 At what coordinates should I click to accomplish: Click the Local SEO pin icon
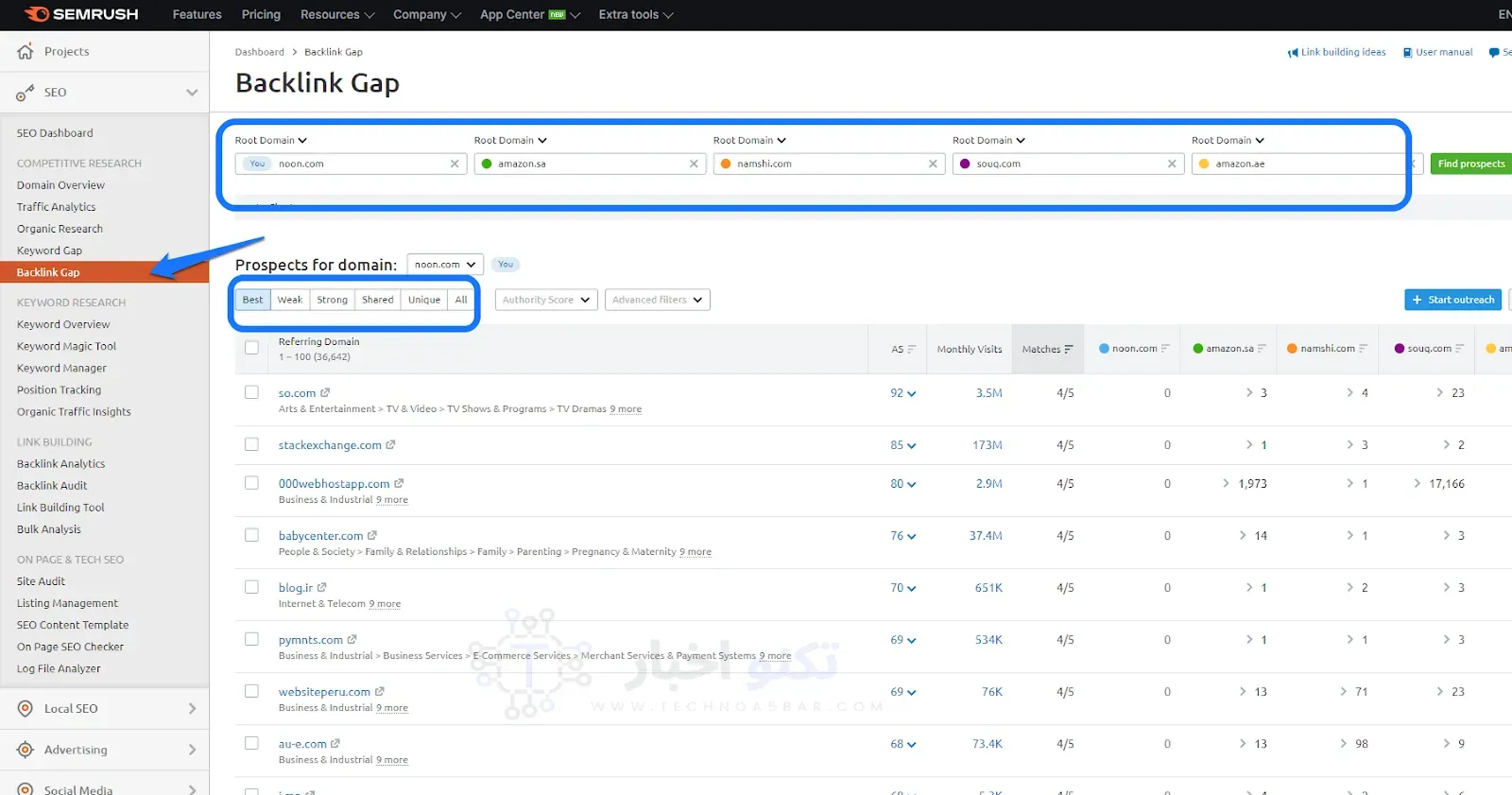click(26, 709)
